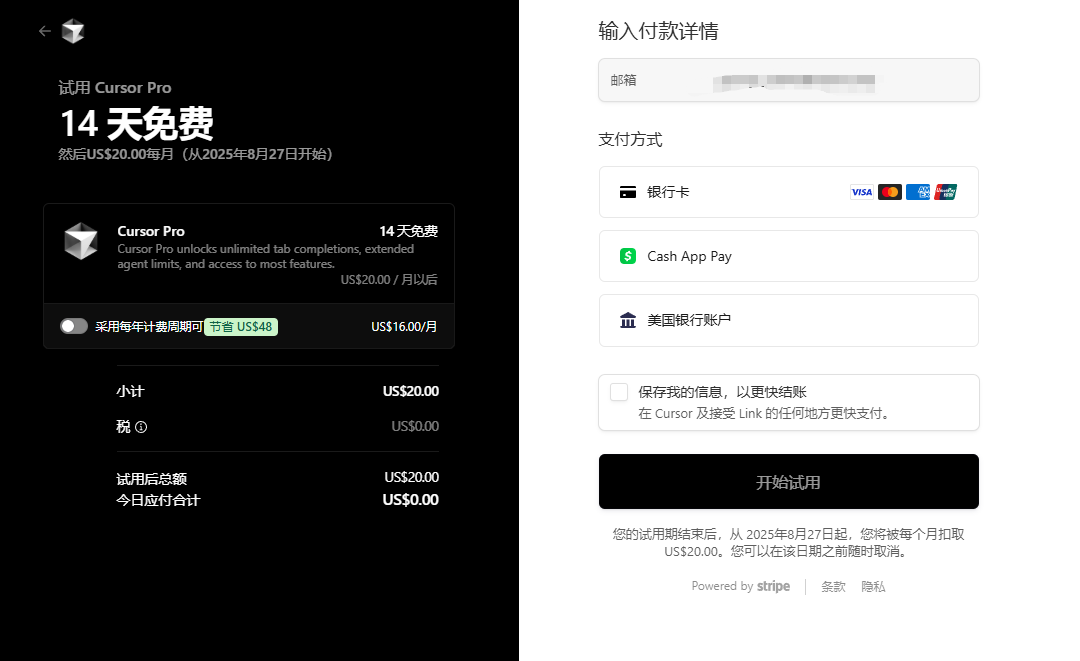Click the green Cash App Pay icon

(x=628, y=256)
